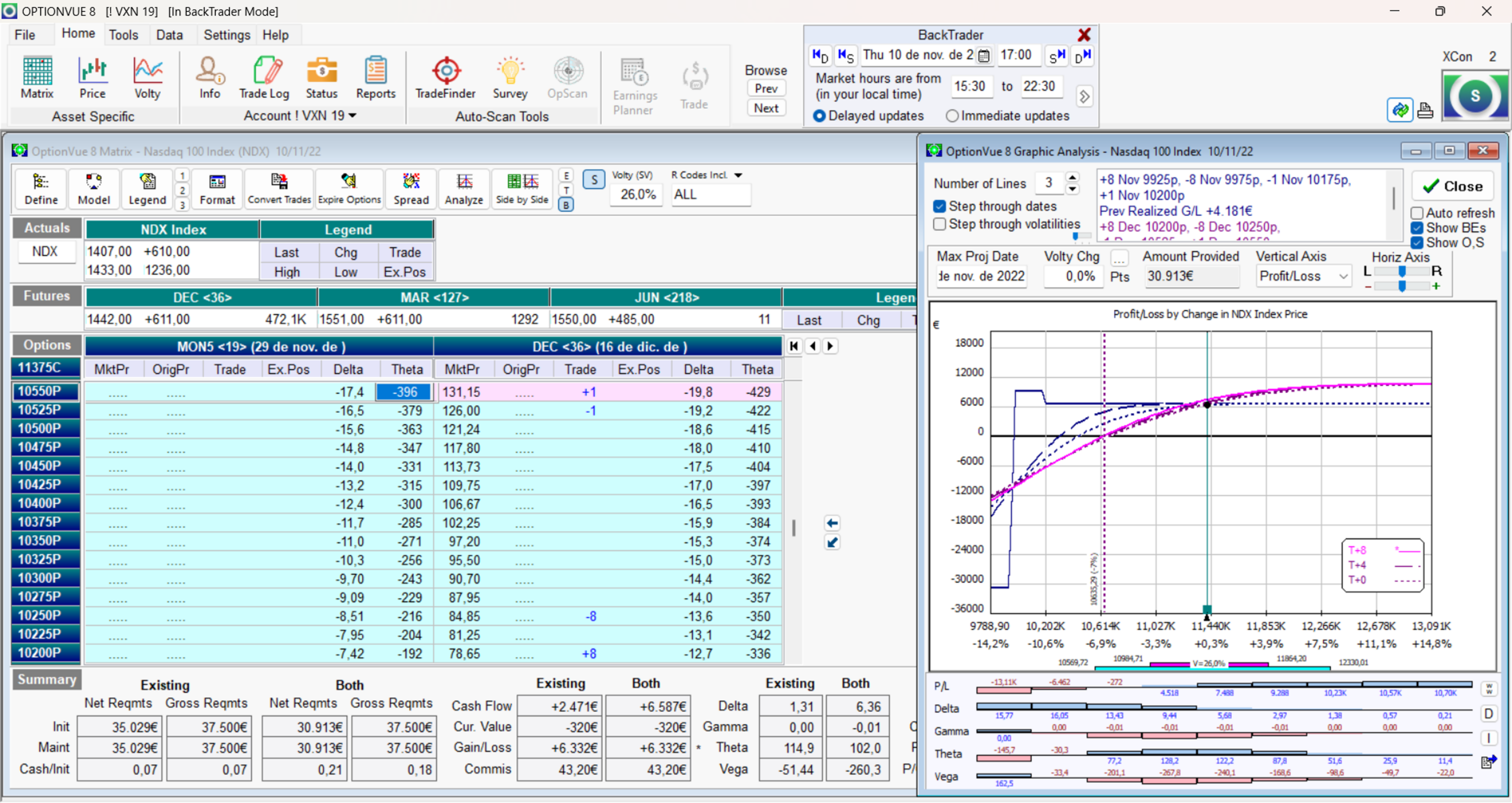Open the Model settings in the Matrix toolbar
The image size is (1512, 803).
94,189
